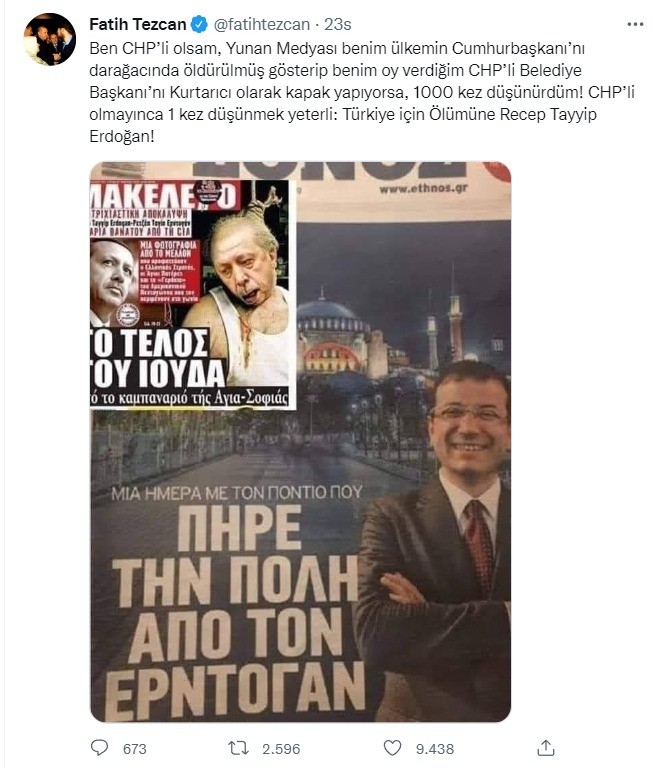The image size is (653, 768).
Task: Click the blue verified badge
Action: pos(199,24)
